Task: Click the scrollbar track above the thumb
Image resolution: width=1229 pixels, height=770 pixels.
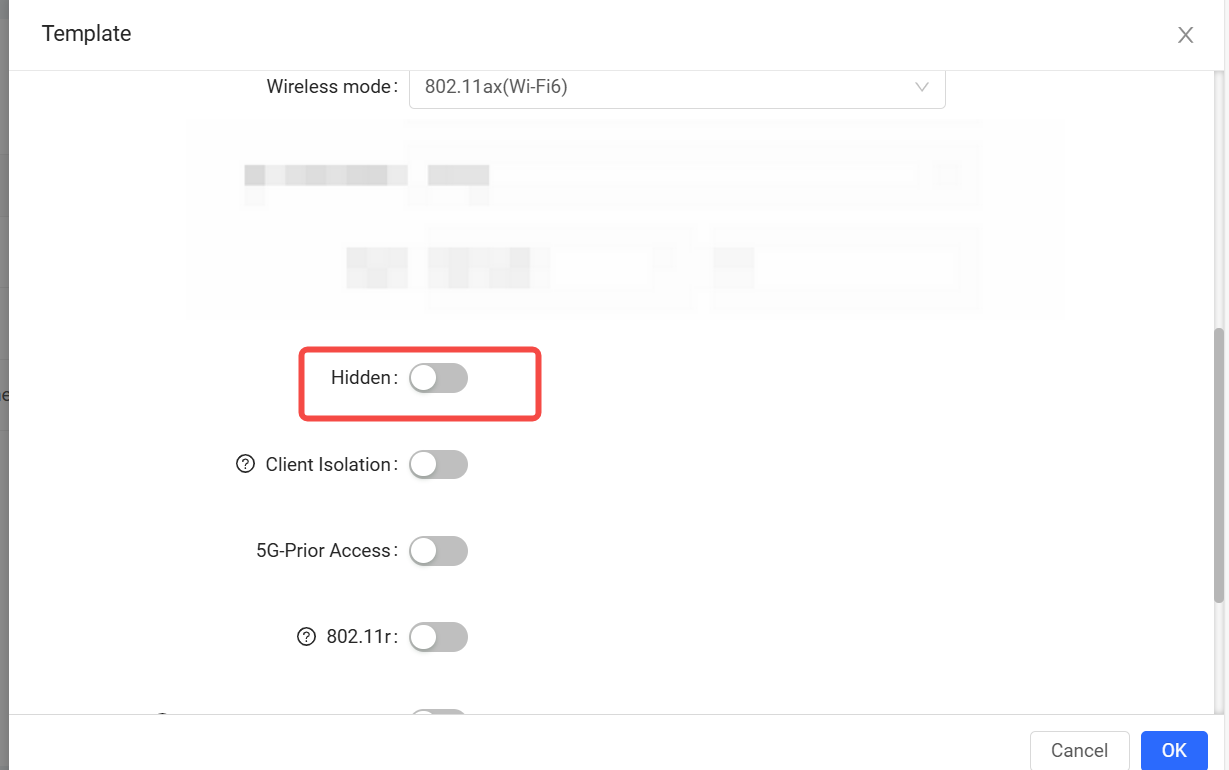Action: tap(1219, 199)
